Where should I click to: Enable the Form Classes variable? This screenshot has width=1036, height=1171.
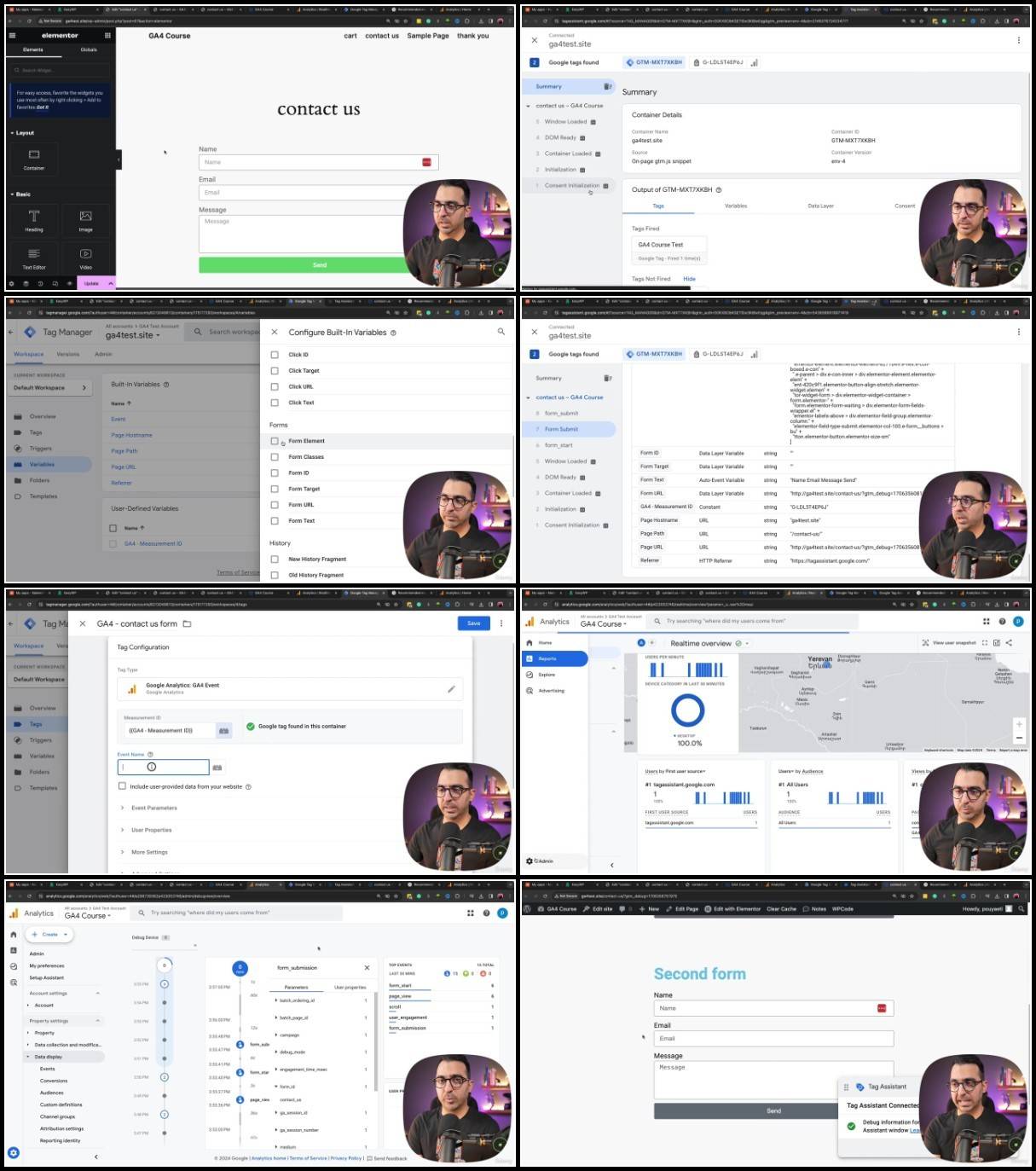click(275, 457)
